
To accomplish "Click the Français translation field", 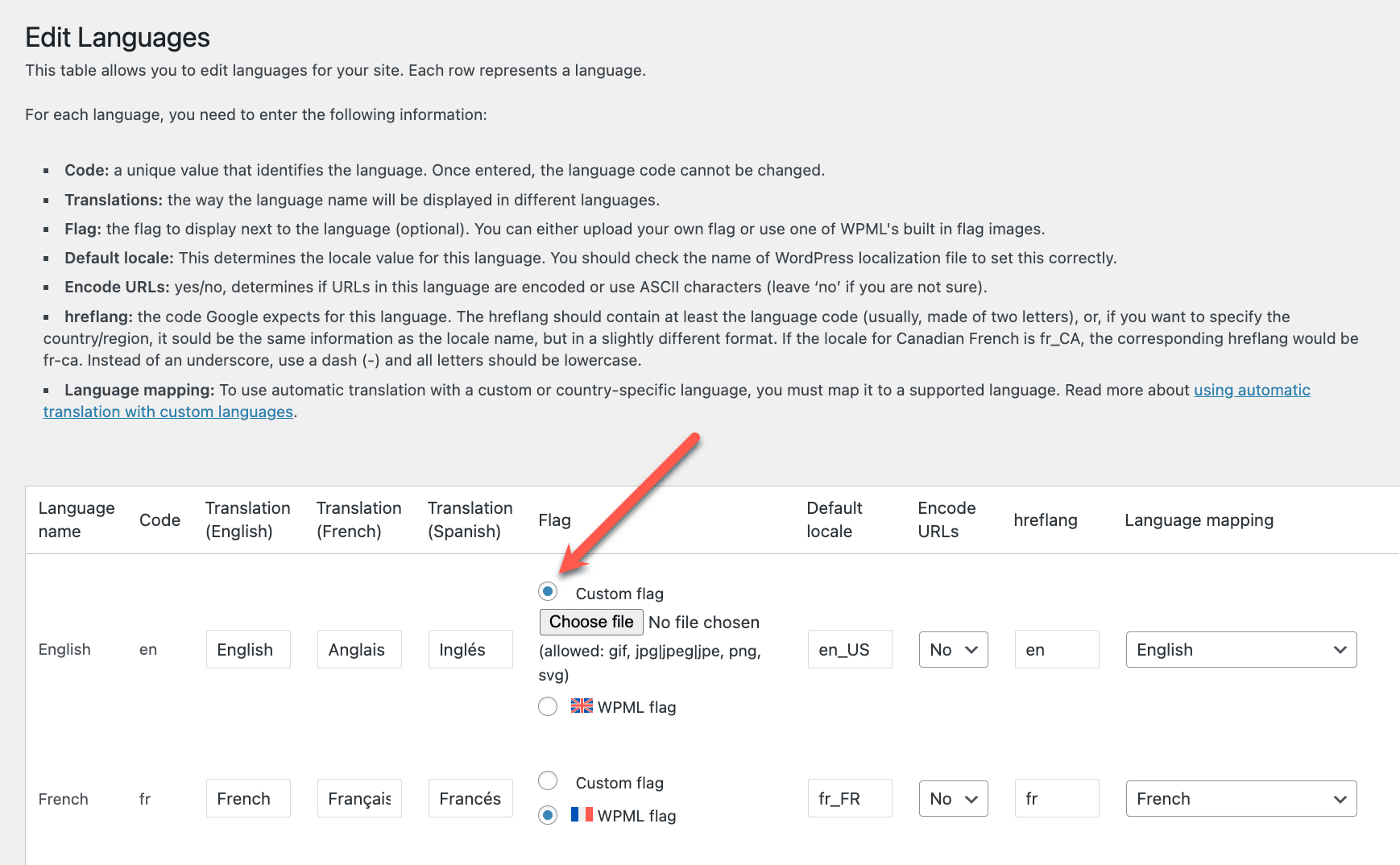I will click(358, 798).
